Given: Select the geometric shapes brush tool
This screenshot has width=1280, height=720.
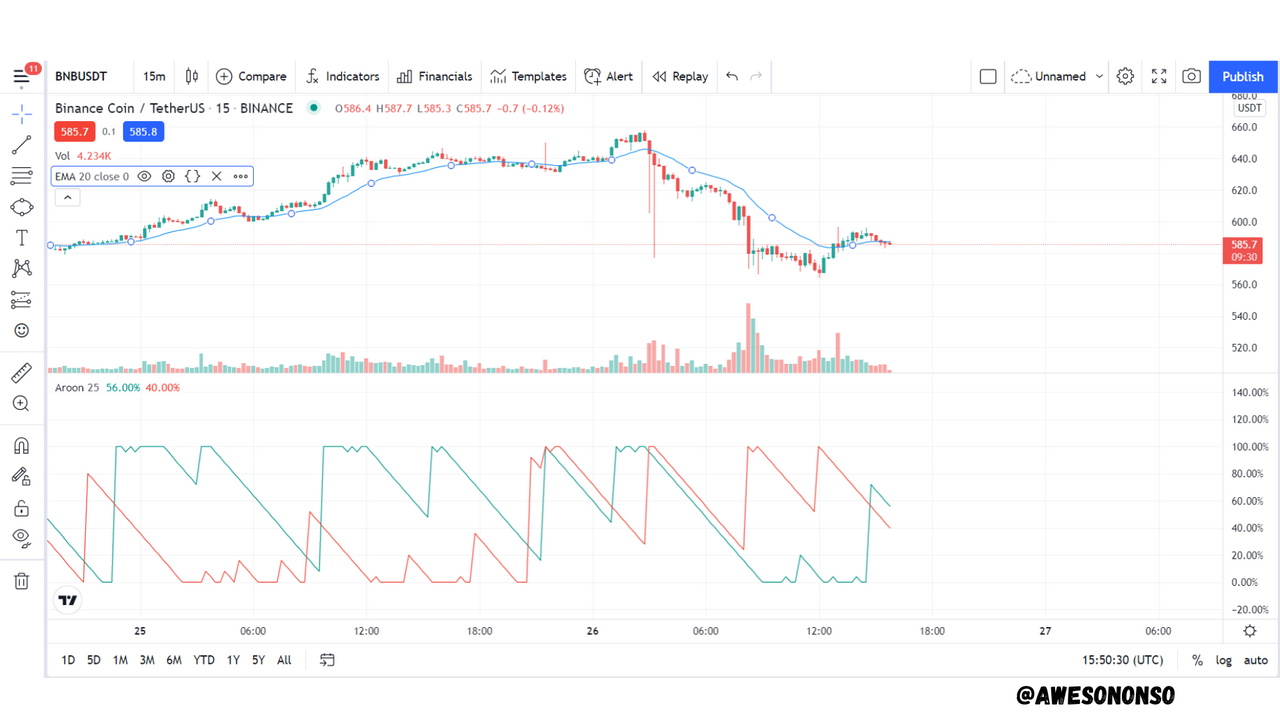Looking at the screenshot, I should coord(21,207).
